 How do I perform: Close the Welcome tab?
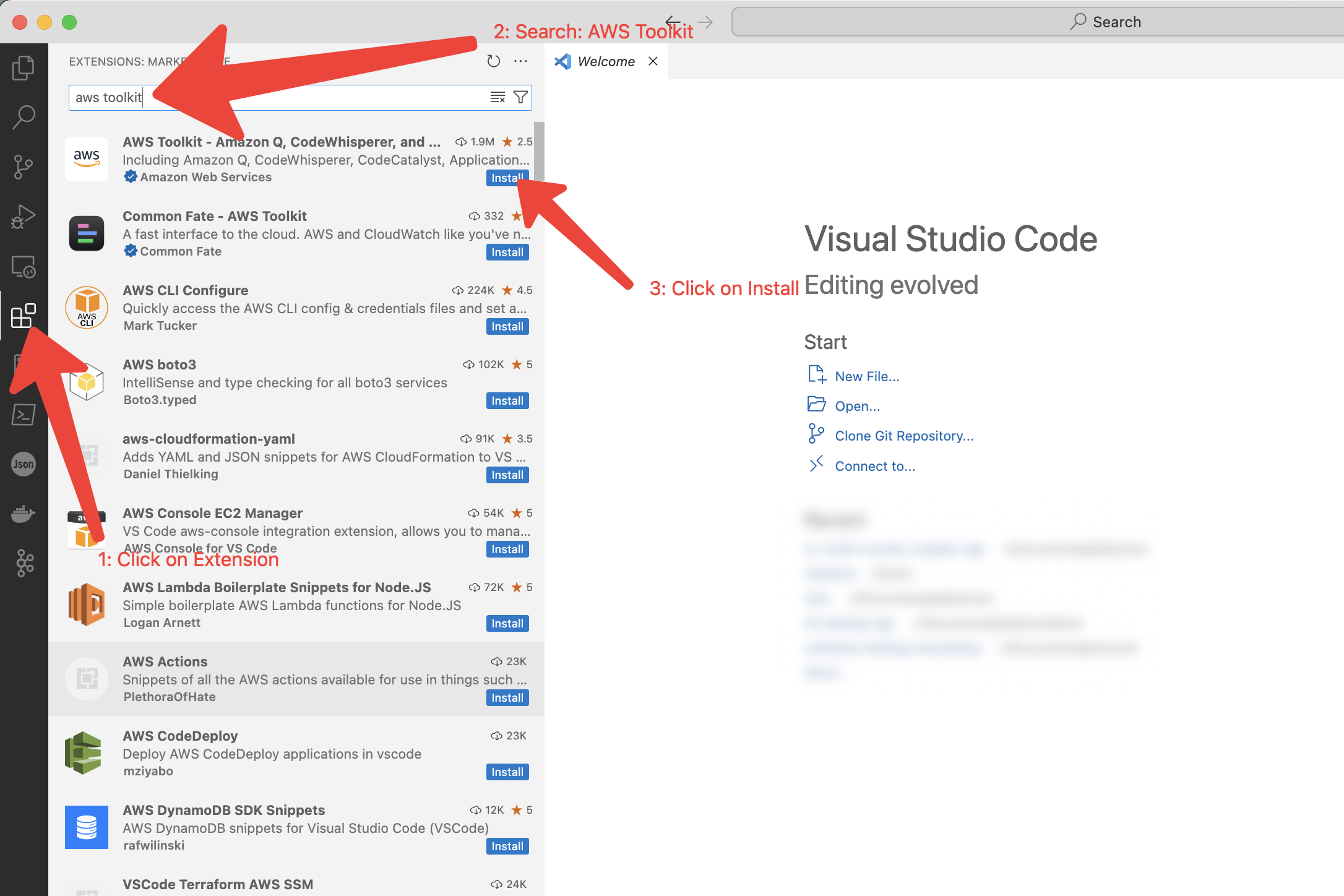click(x=653, y=61)
